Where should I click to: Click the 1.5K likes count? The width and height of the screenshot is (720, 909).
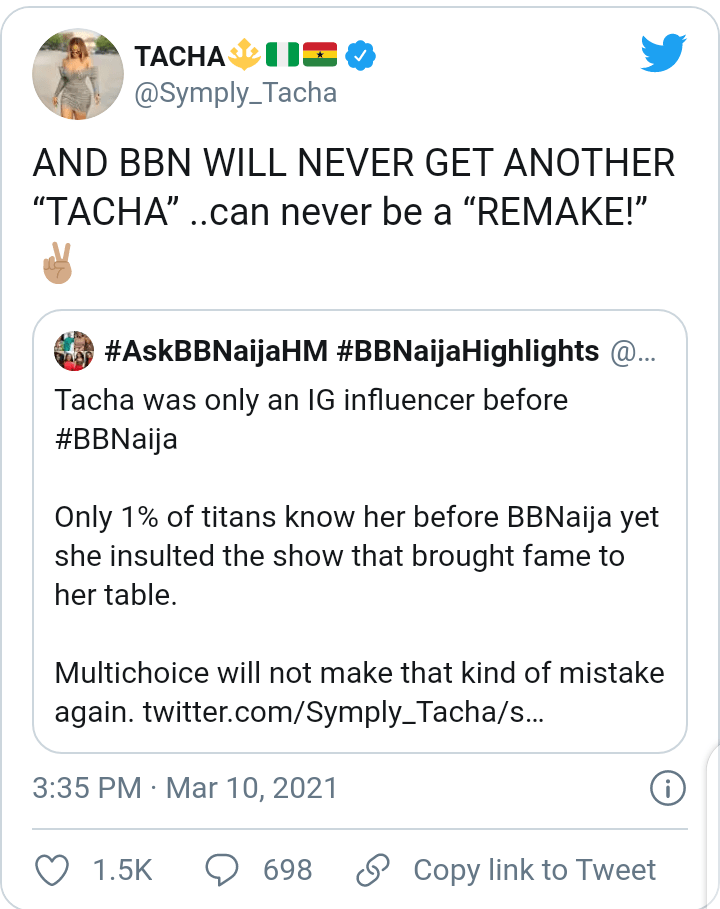[x=122, y=870]
